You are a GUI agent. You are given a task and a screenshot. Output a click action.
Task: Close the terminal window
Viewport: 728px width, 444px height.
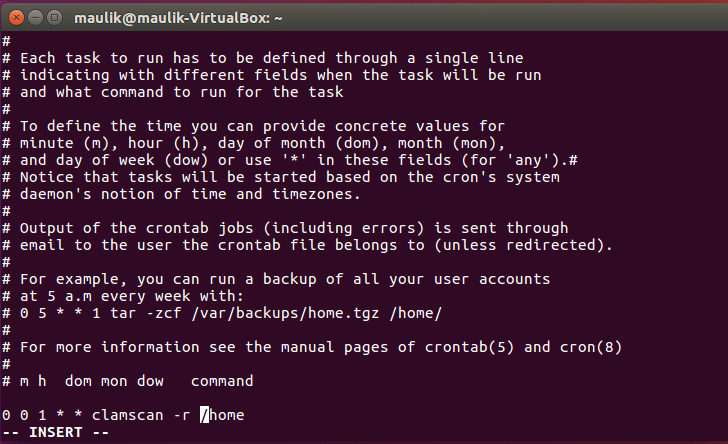(15, 17)
